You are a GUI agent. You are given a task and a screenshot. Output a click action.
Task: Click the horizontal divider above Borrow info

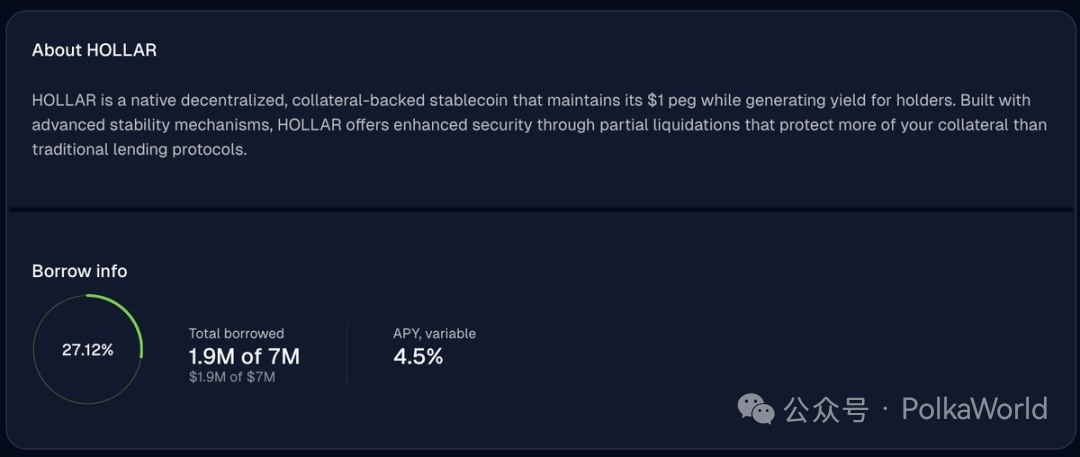tap(540, 210)
